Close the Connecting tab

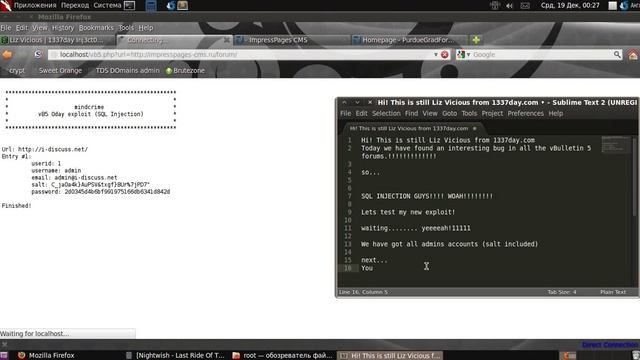tap(227, 40)
